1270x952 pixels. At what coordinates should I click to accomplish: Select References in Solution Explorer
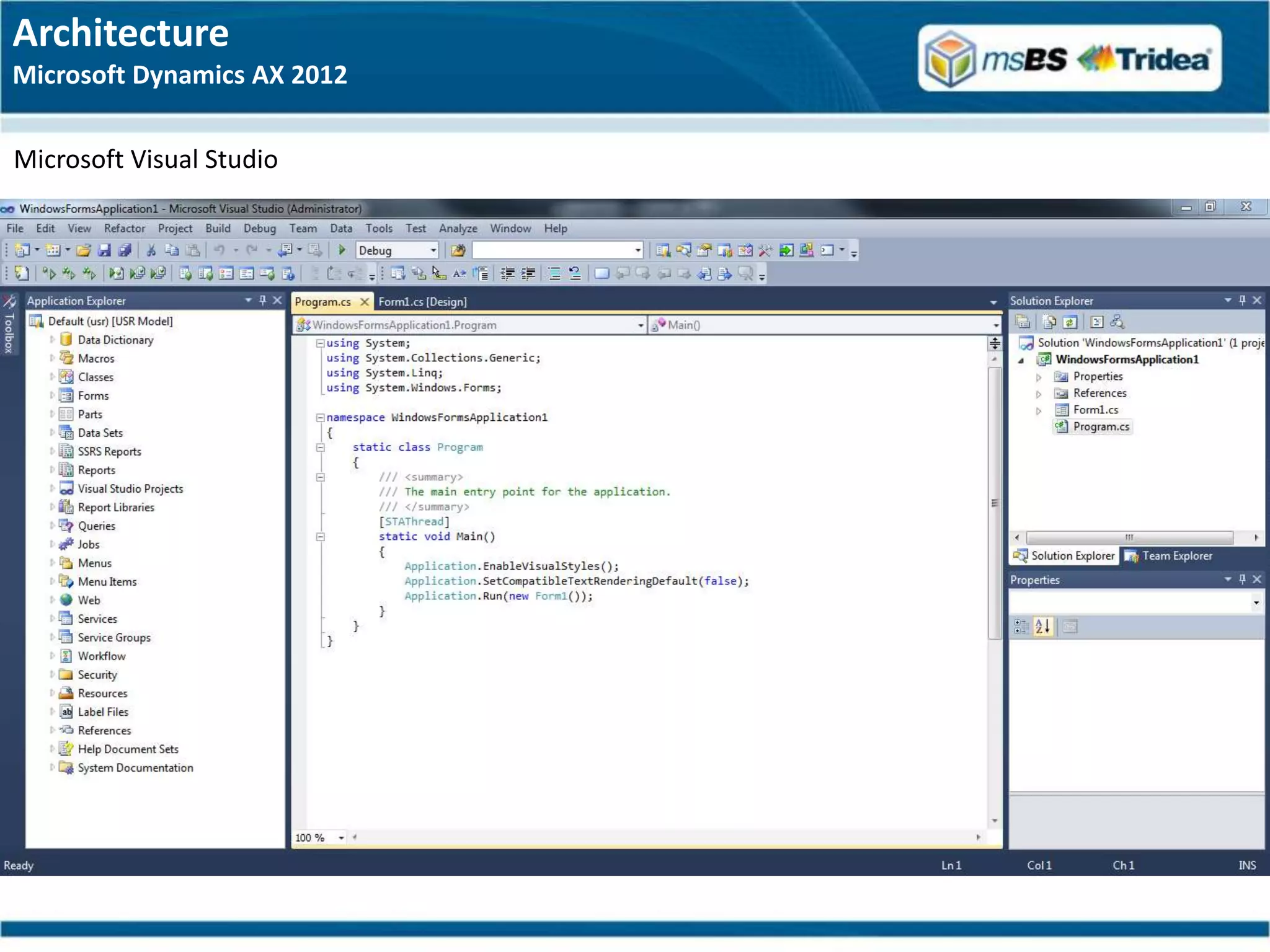[x=1099, y=393]
